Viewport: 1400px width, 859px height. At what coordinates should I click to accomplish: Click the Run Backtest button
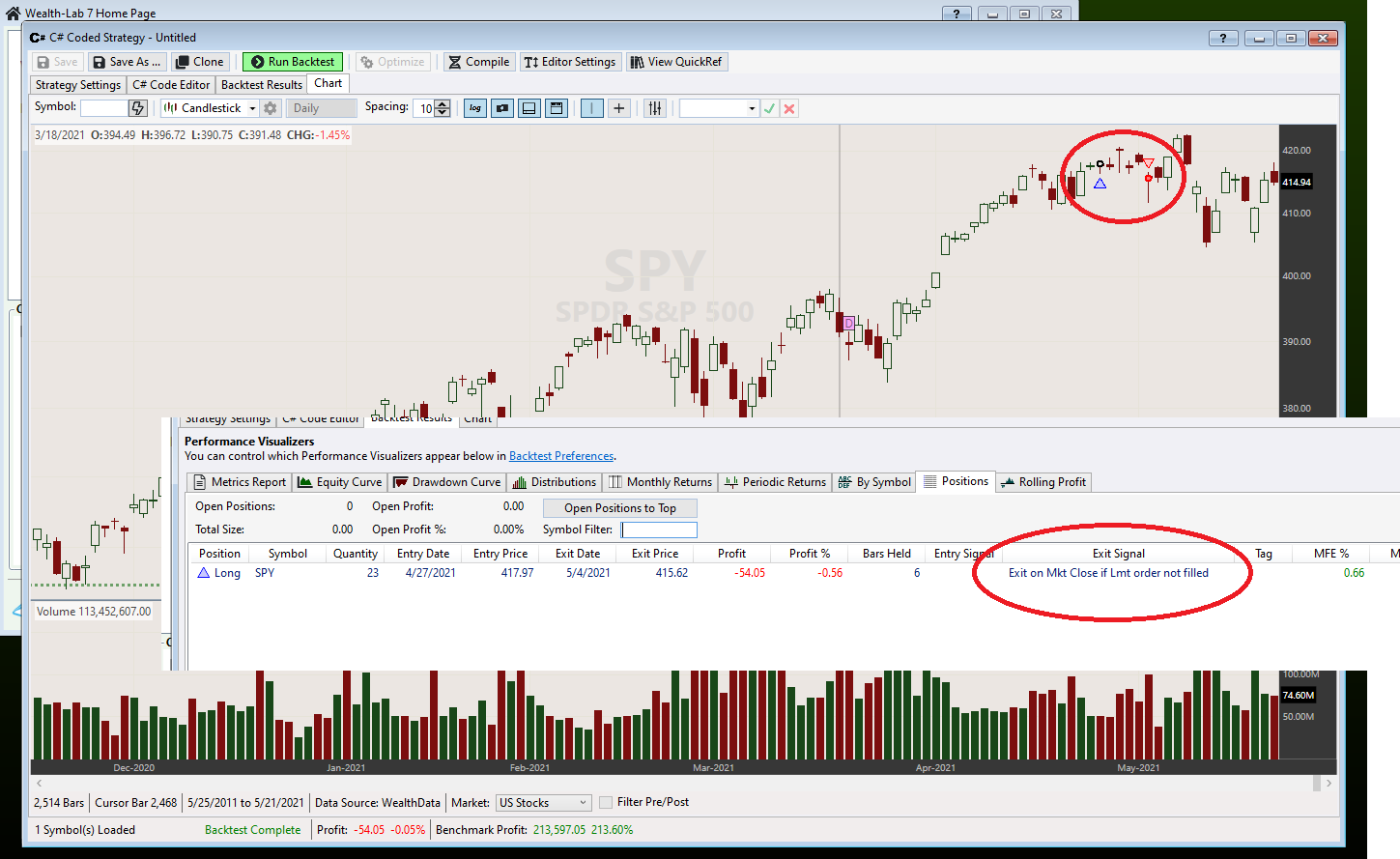(293, 62)
